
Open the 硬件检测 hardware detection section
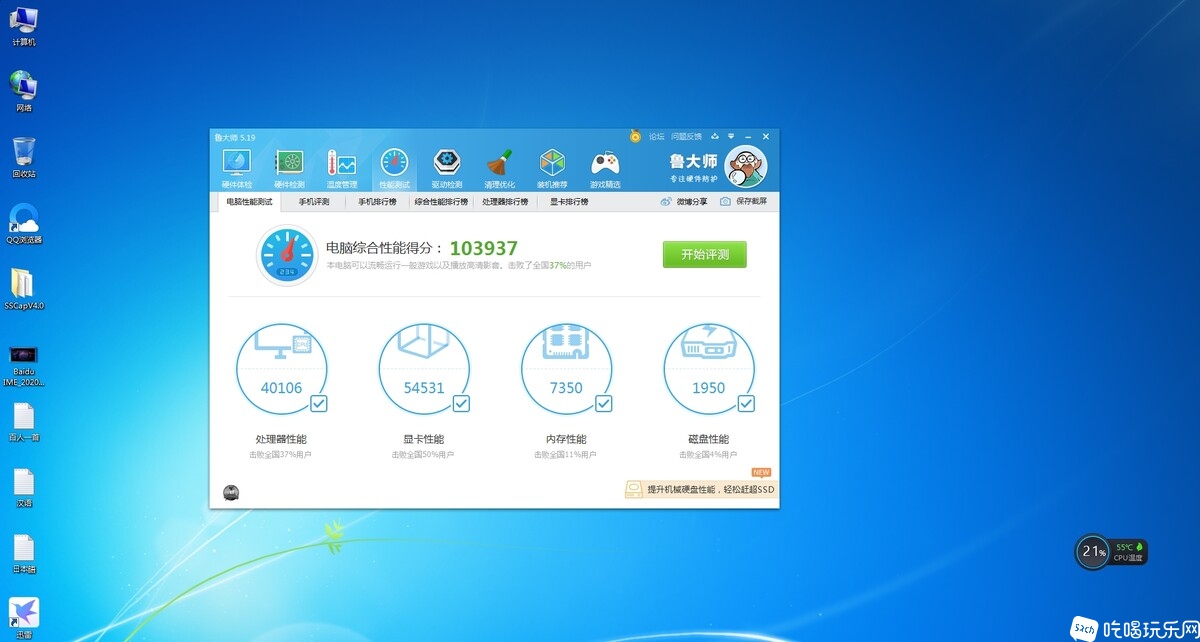[289, 168]
